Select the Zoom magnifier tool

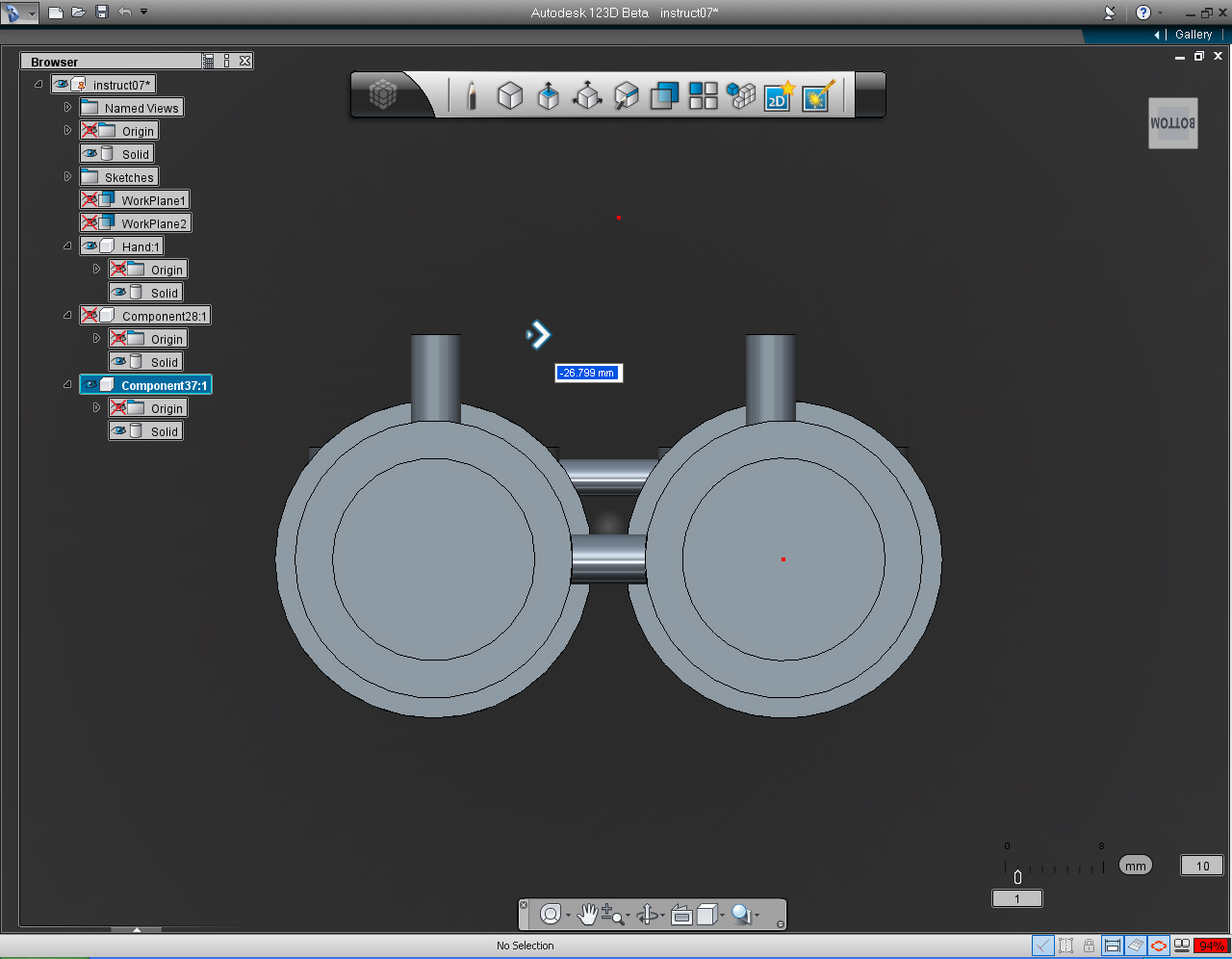click(612, 915)
